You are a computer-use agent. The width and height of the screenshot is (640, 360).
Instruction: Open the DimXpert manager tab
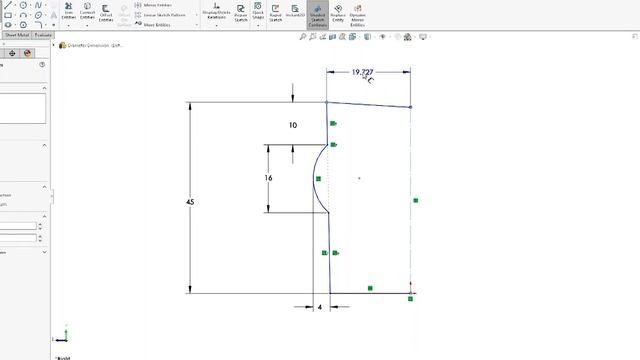click(x=12, y=53)
